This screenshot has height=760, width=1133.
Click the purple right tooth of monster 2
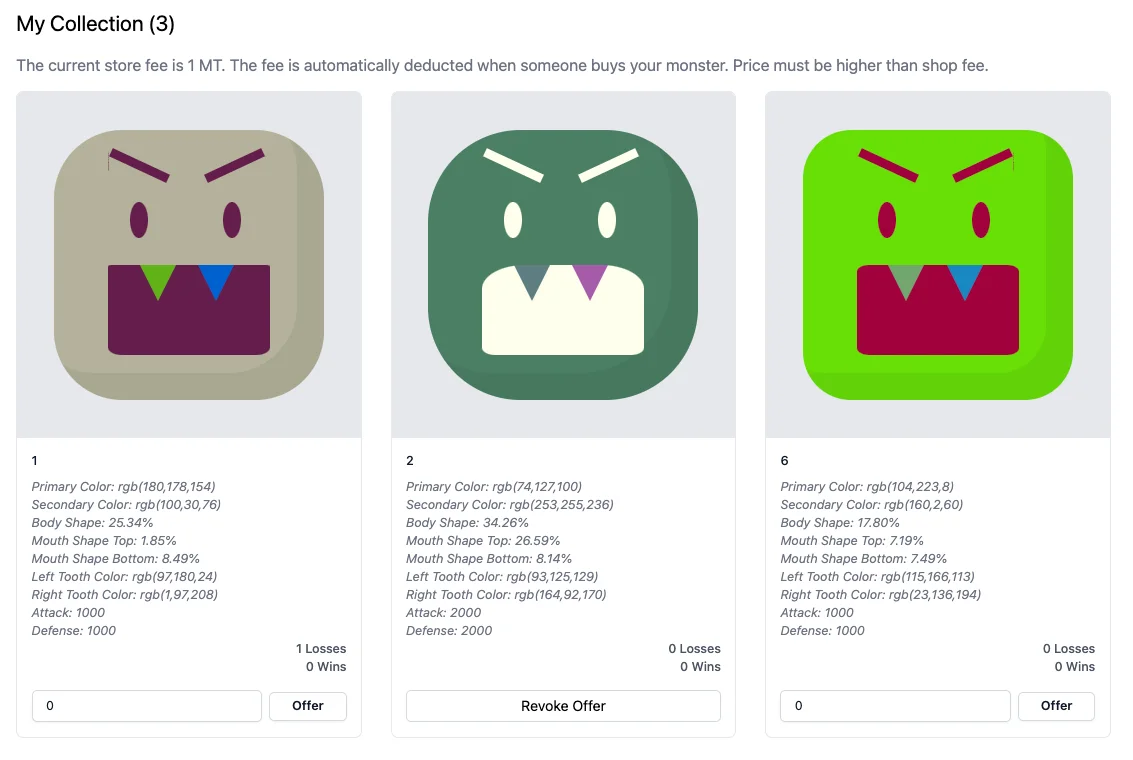(x=590, y=279)
